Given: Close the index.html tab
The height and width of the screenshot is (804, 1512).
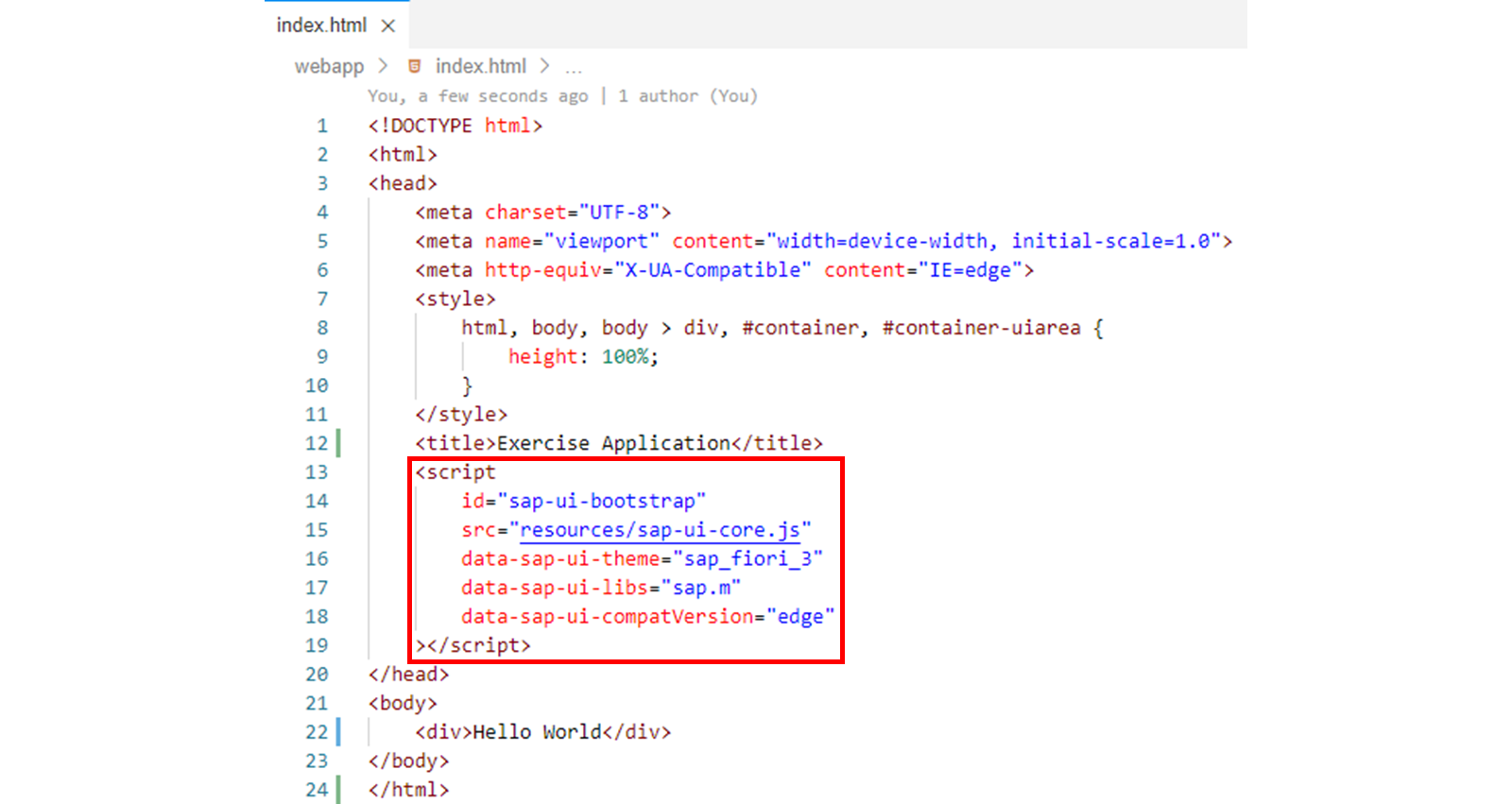Looking at the screenshot, I should coord(387,26).
